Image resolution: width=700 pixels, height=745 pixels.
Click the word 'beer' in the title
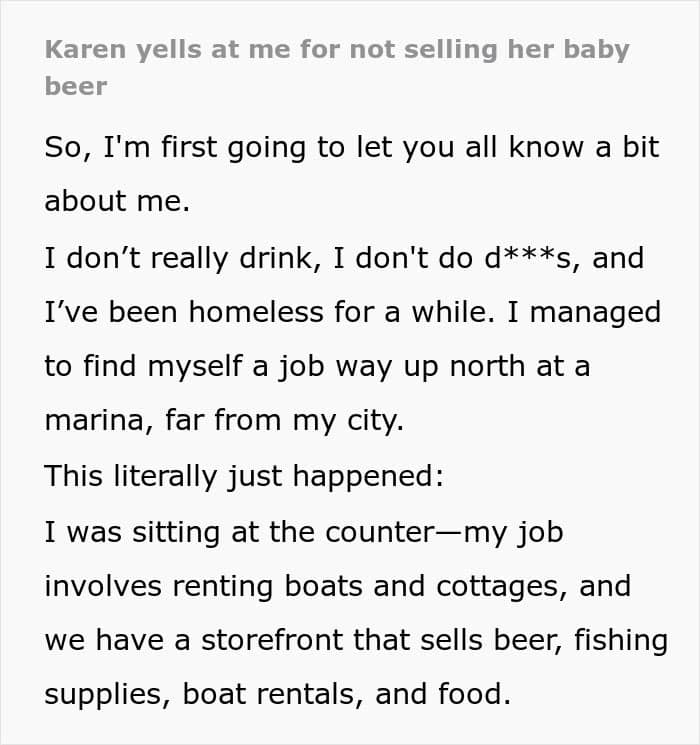pos(76,86)
